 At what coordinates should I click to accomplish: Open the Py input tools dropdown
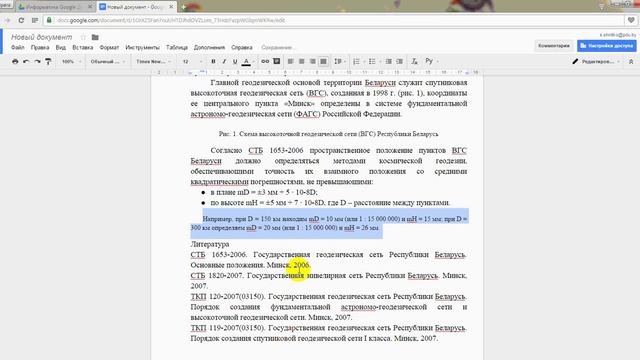click(431, 61)
